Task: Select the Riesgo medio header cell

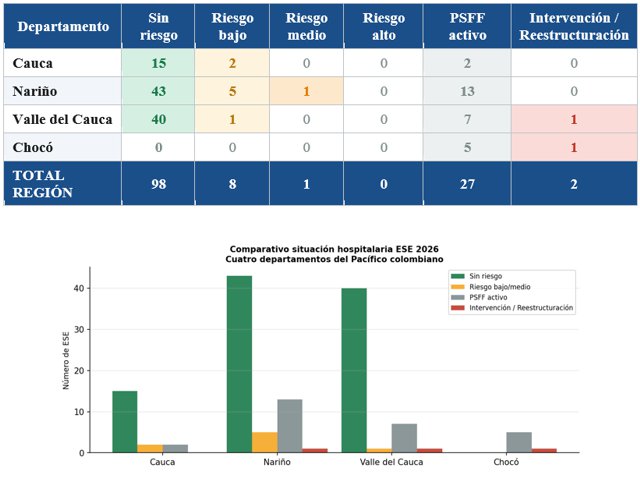Action: click(x=307, y=26)
